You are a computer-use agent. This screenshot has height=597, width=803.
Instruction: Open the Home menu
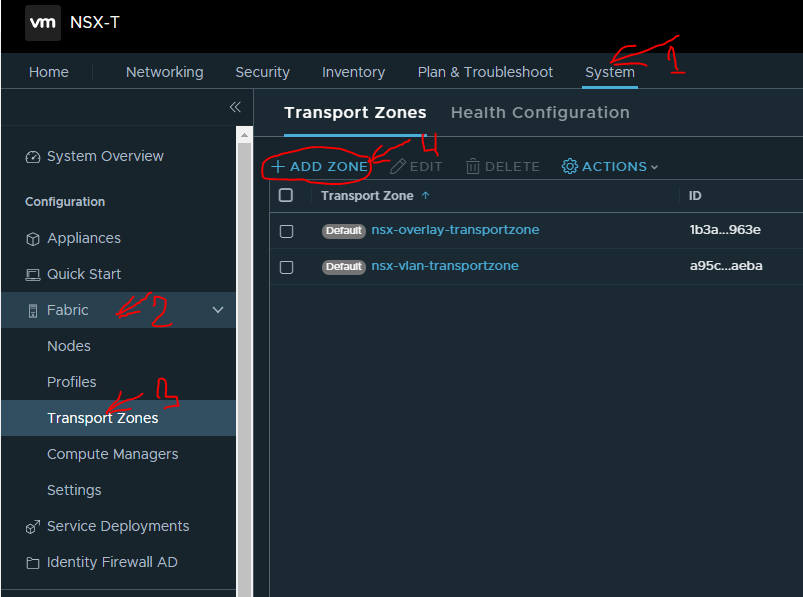click(49, 72)
